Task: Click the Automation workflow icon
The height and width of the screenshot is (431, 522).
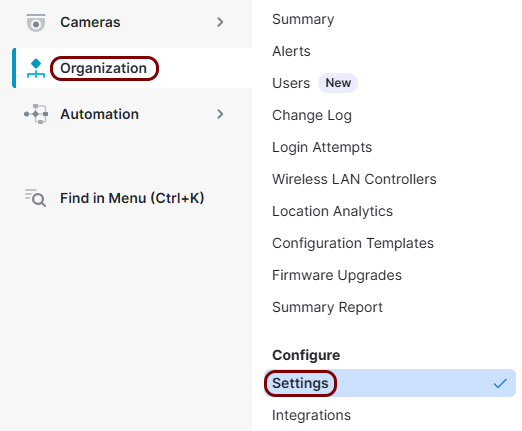Action: point(36,114)
